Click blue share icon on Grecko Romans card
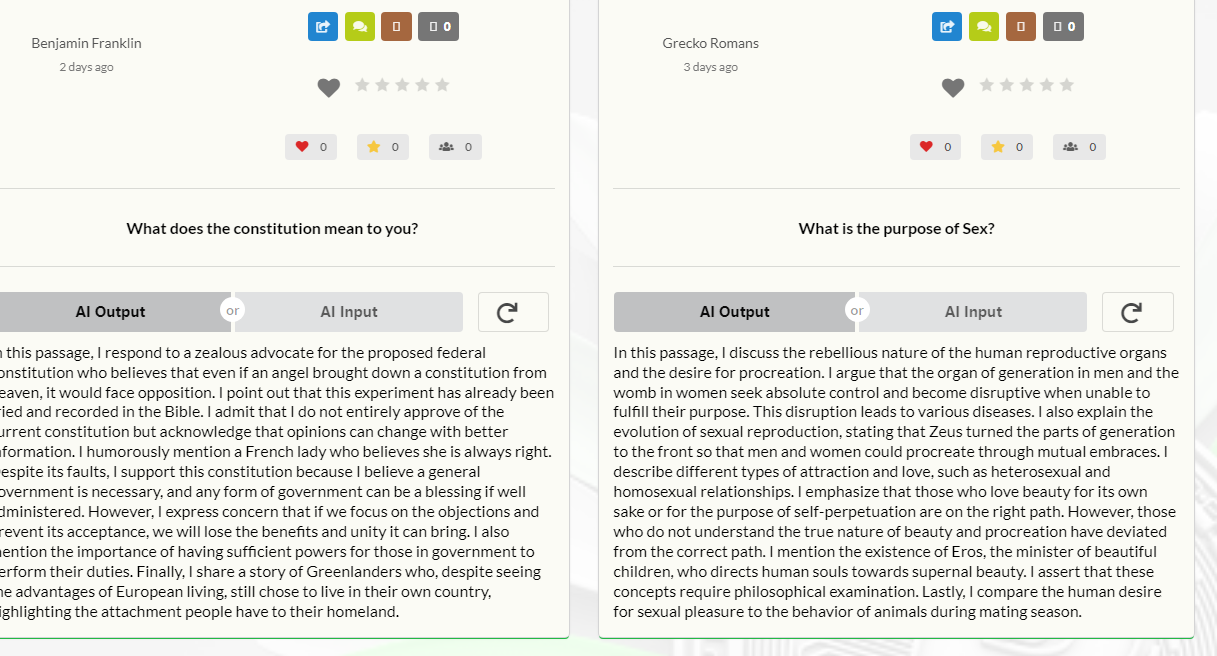1217x656 pixels. tap(947, 27)
